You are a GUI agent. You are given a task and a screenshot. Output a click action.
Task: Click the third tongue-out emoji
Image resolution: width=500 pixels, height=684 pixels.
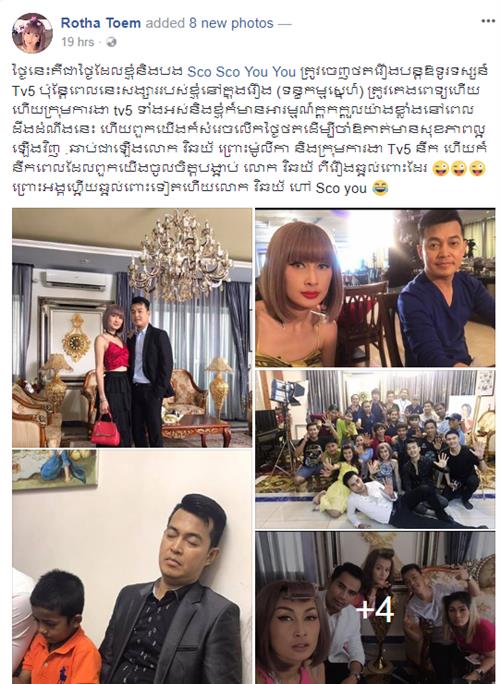(x=477, y=169)
